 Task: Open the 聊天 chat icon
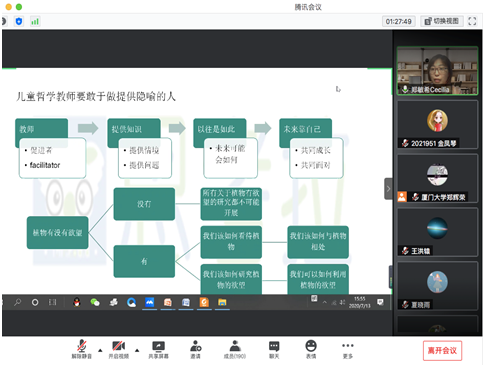pos(274,349)
